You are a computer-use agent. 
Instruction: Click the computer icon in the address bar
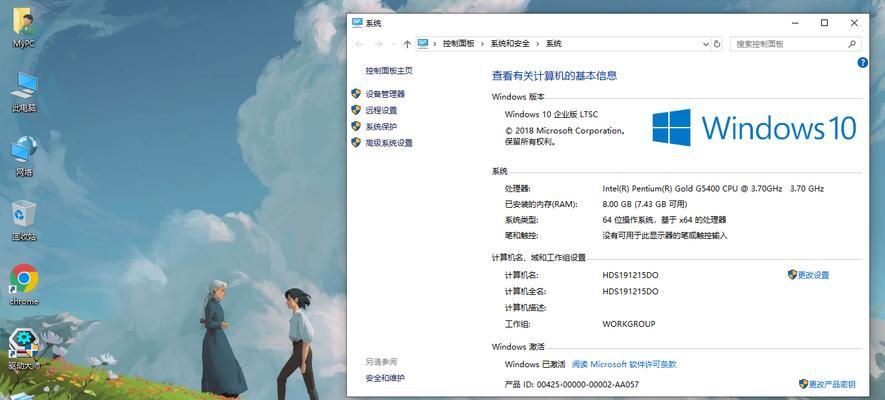[x=423, y=43]
